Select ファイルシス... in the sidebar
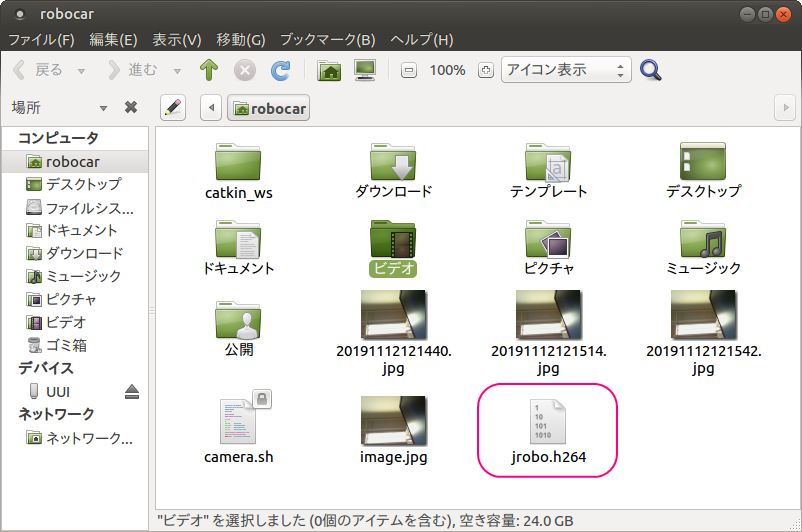Screen dimensions: 802x532 [75, 208]
